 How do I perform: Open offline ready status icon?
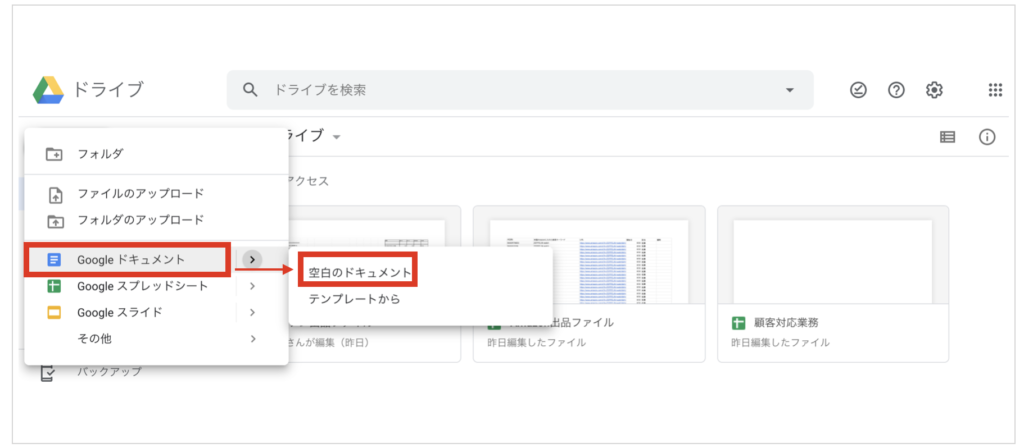(857, 90)
